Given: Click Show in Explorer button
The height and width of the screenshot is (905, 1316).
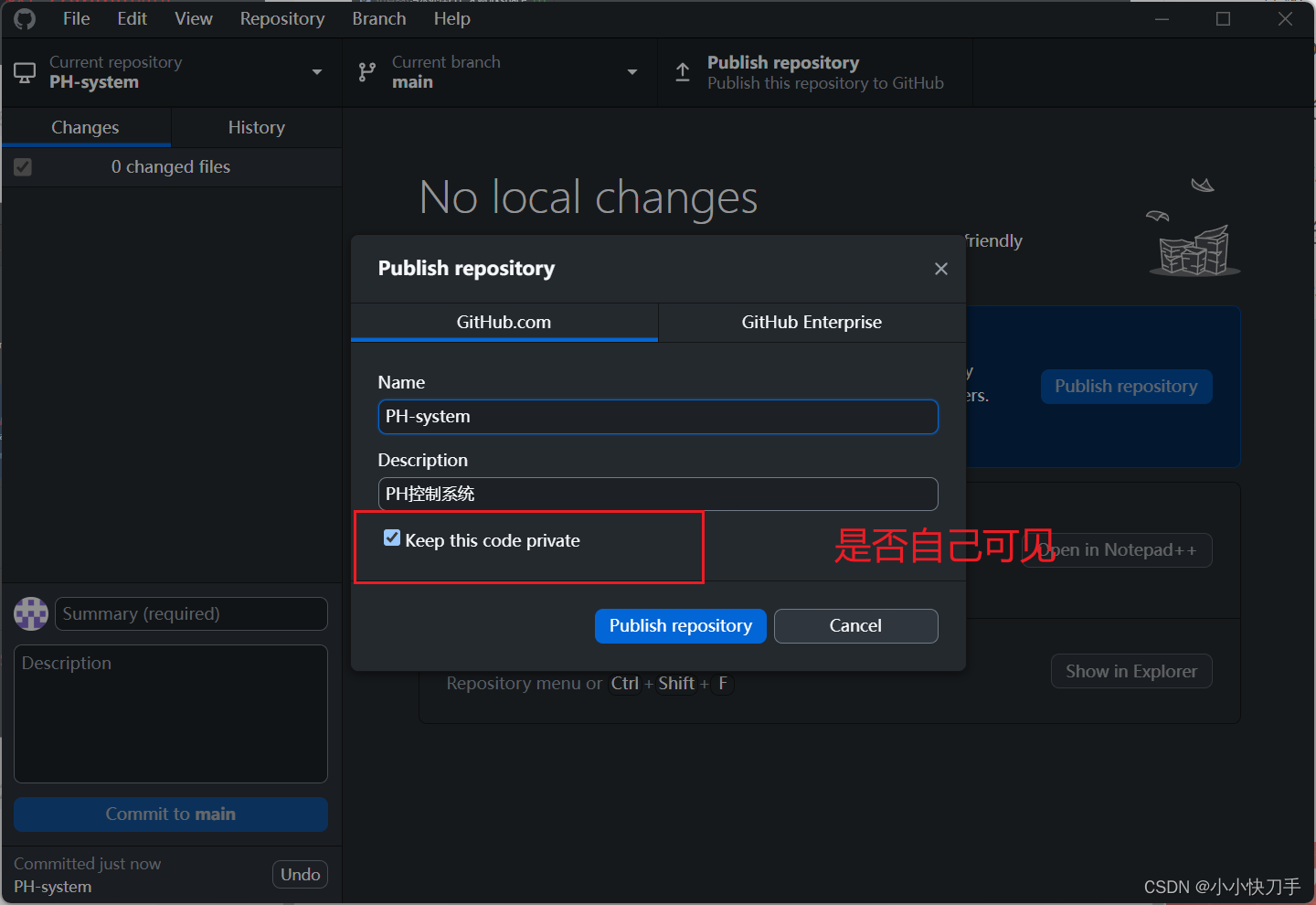Looking at the screenshot, I should [x=1131, y=671].
